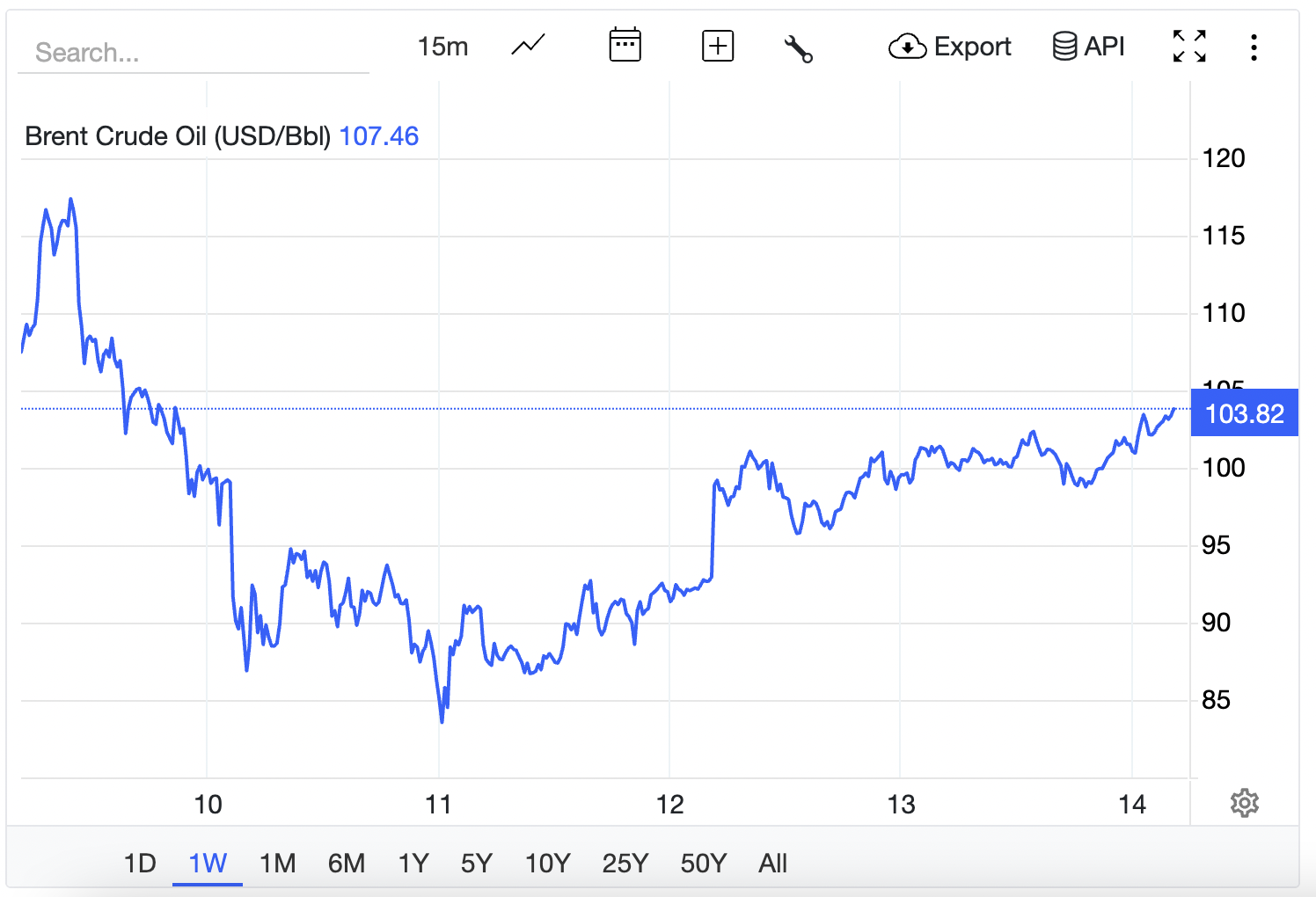
Task: Switch to the 1M time range
Action: tap(277, 863)
